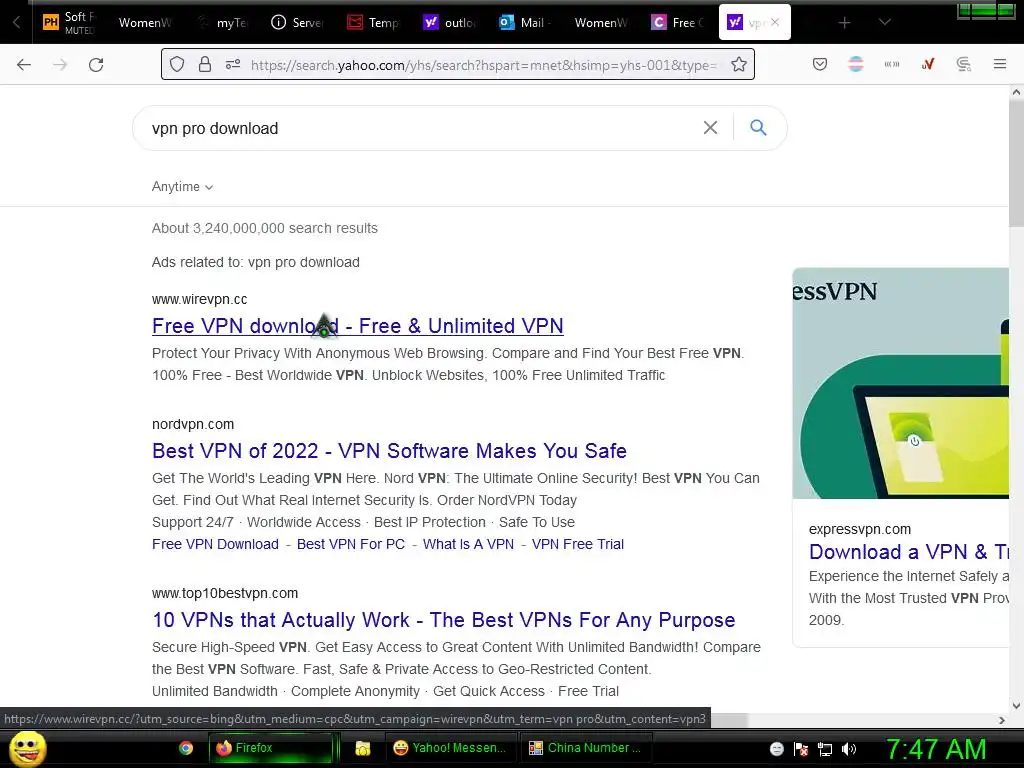Open the Temp mail tab
The image size is (1024, 768).
coord(374,22)
